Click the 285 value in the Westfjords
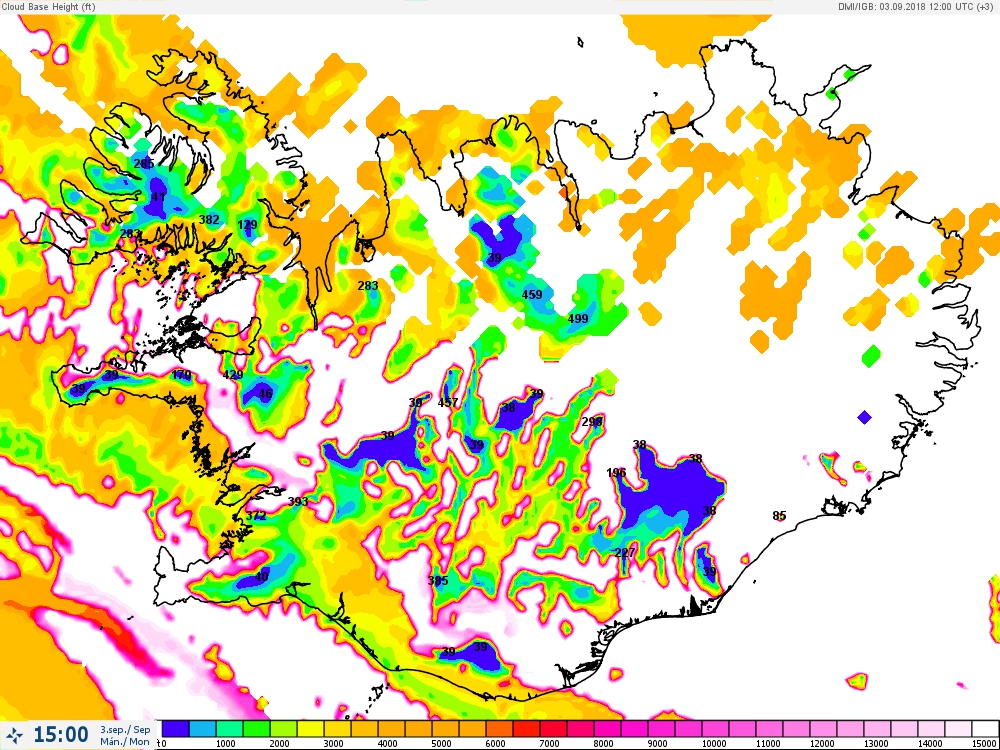This screenshot has height=750, width=1000. click(144, 164)
